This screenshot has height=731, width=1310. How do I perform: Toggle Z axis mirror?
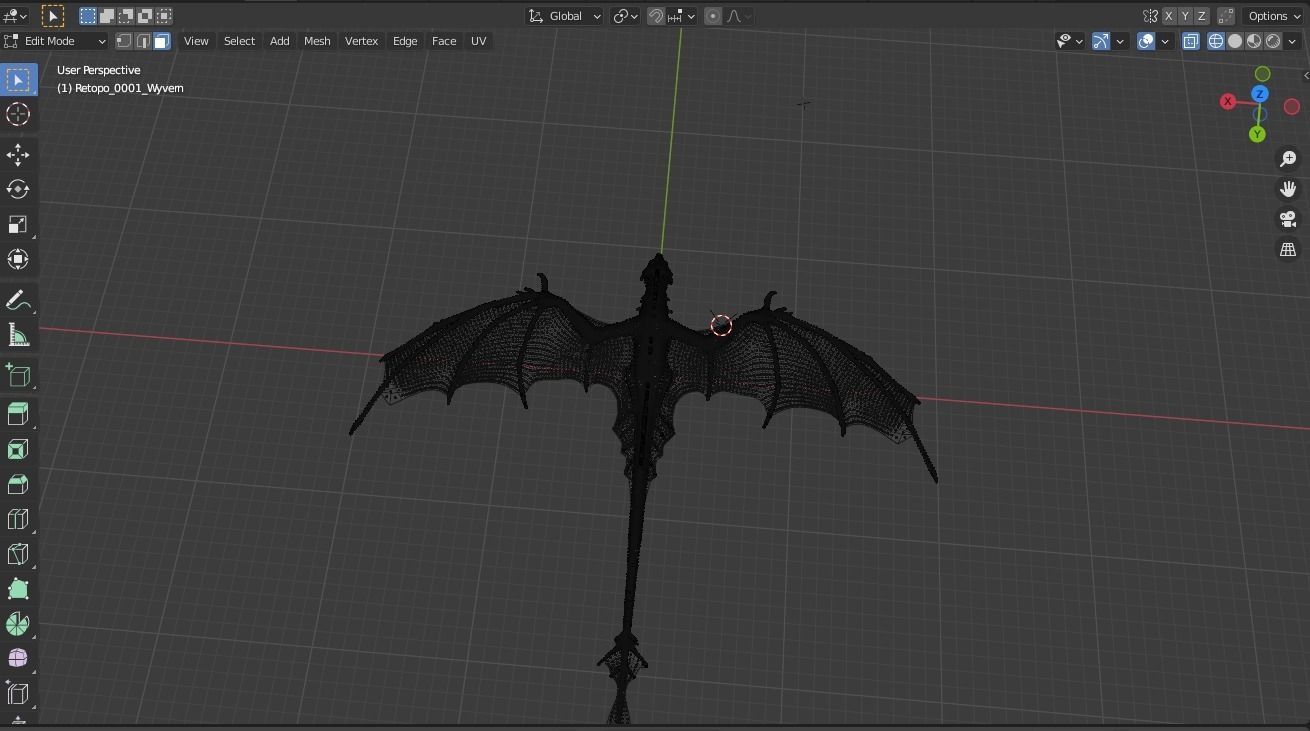[1202, 16]
